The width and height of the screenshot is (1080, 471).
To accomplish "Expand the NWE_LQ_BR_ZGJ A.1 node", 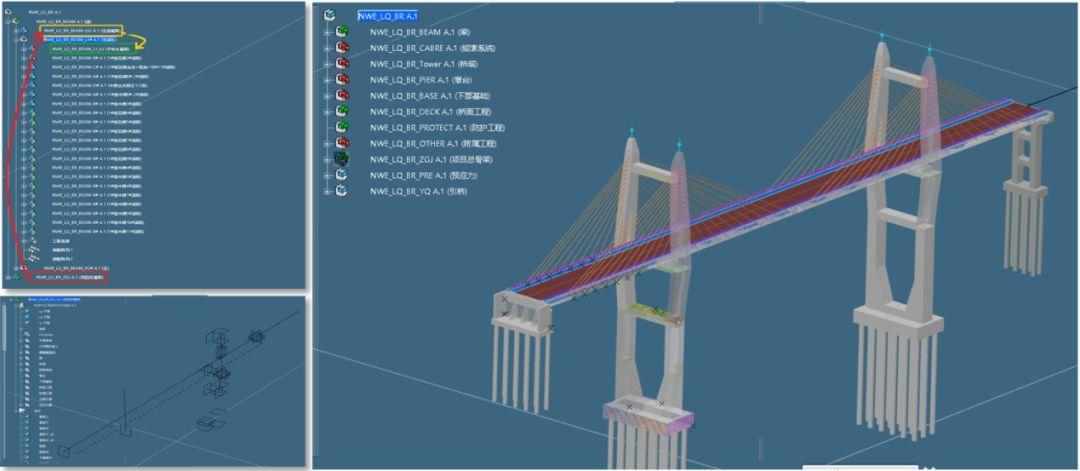I will pos(326,159).
